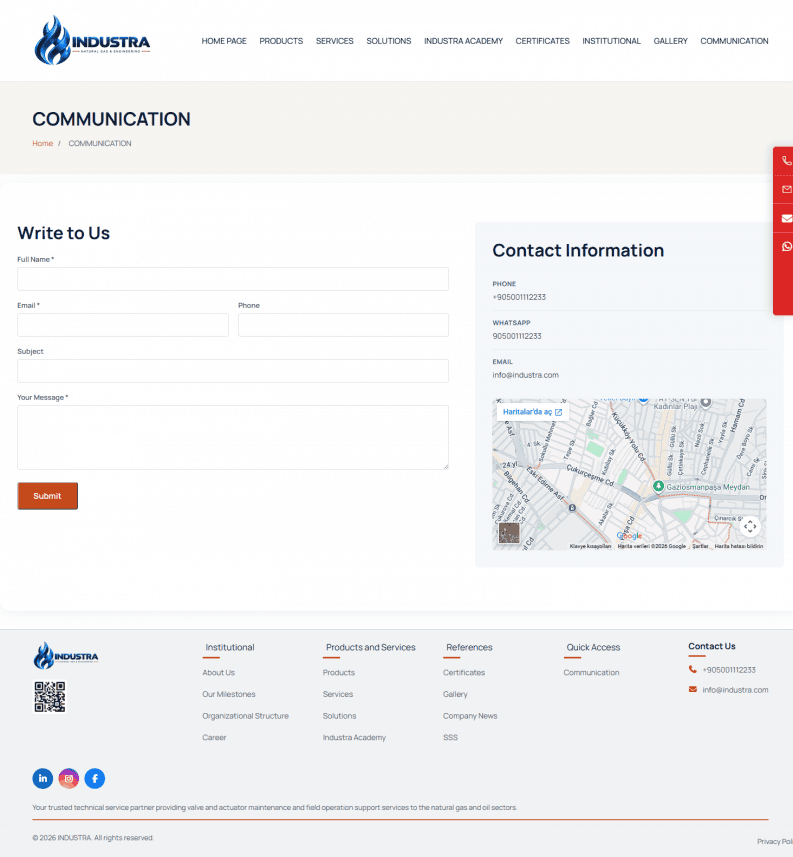Click the Industra logo in the header
This screenshot has height=857, width=793.
point(92,40)
